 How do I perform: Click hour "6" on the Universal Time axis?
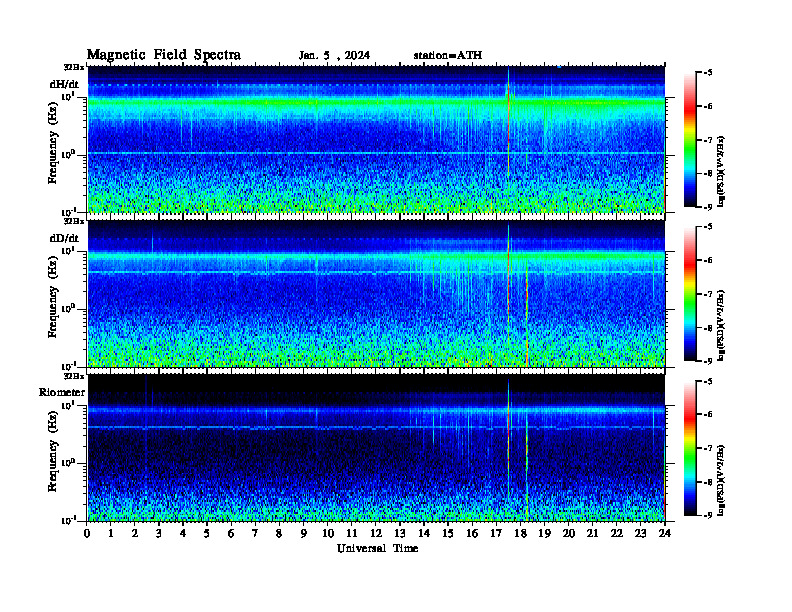[x=231, y=533]
